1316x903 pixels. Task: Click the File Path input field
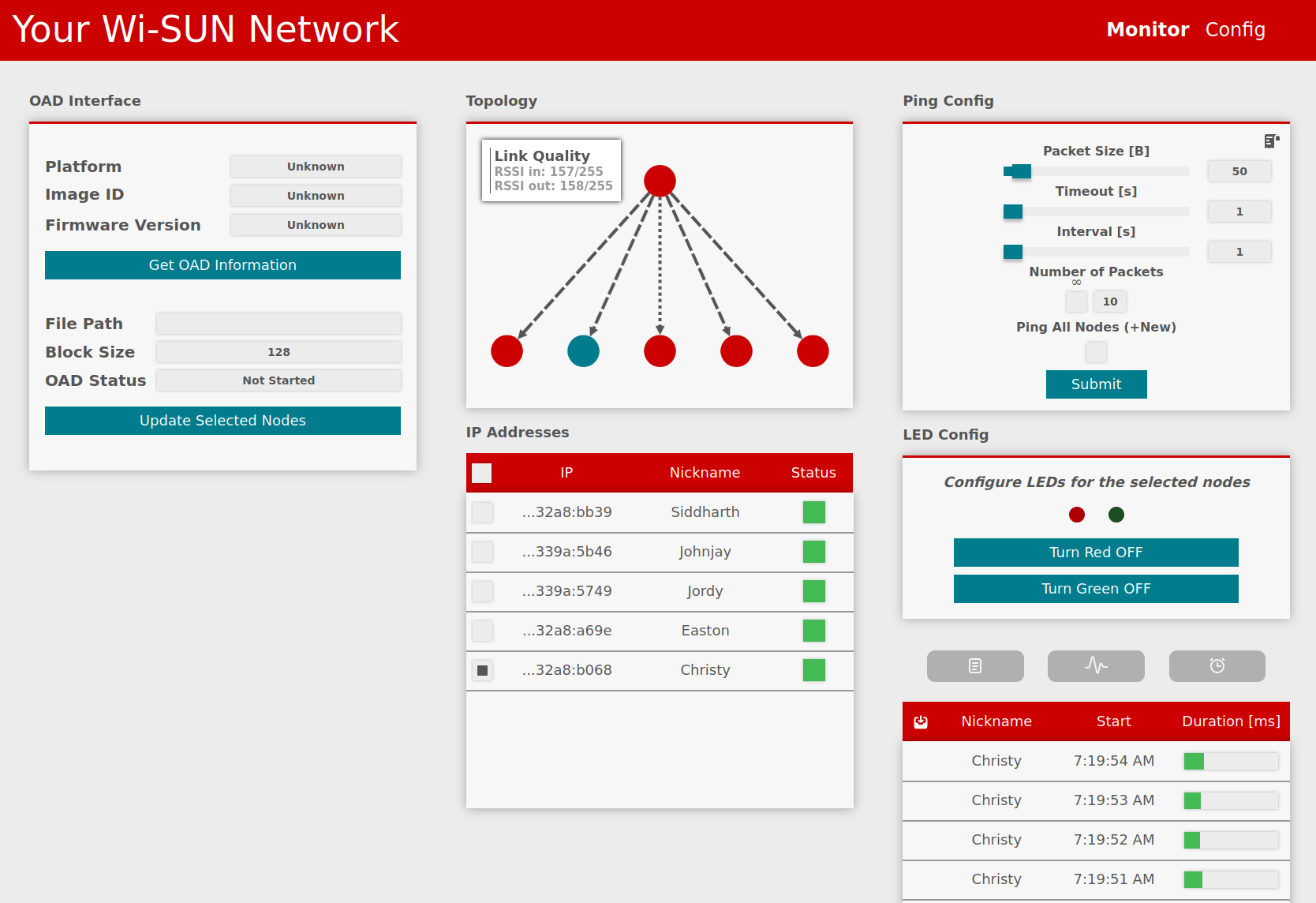coord(279,324)
